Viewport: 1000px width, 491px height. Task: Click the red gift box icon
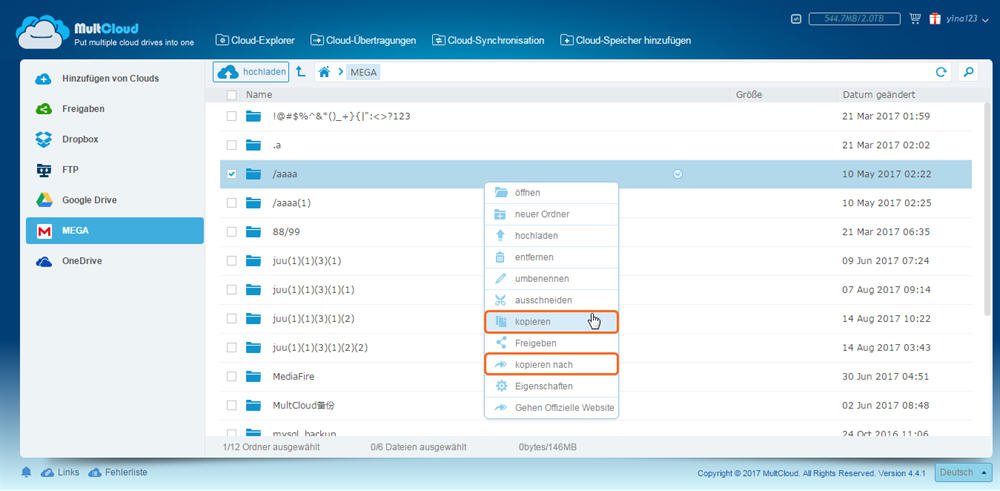[935, 18]
